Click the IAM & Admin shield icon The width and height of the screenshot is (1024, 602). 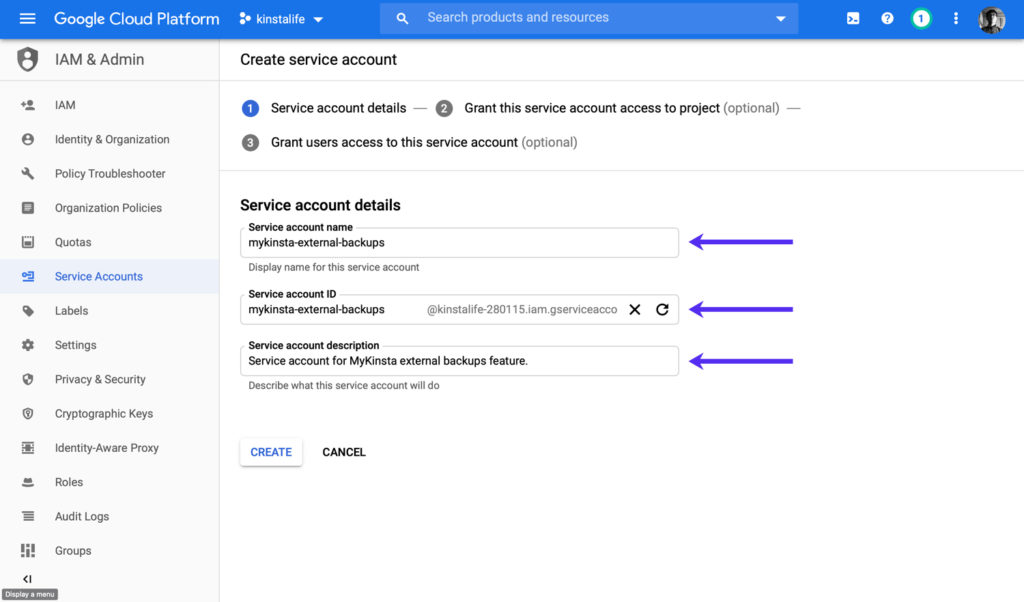29,59
